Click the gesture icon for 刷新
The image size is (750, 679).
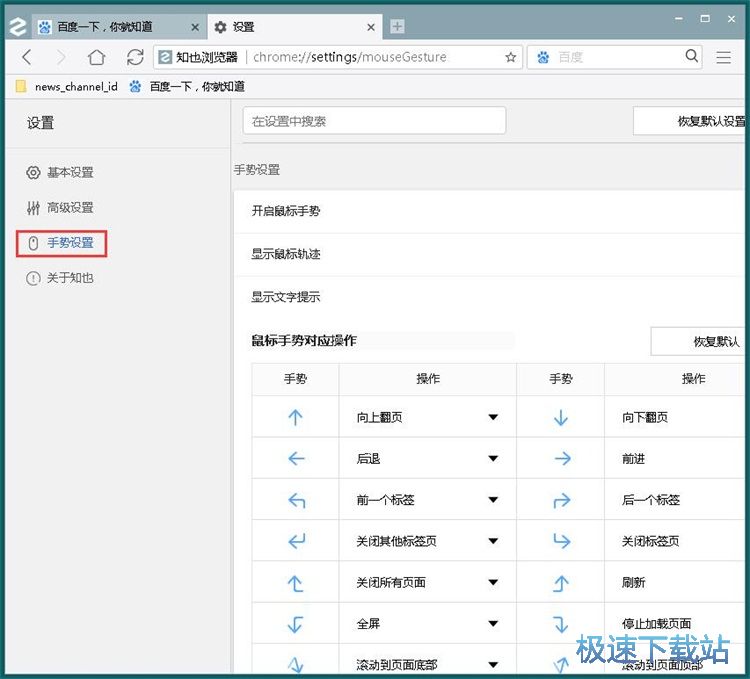click(561, 583)
